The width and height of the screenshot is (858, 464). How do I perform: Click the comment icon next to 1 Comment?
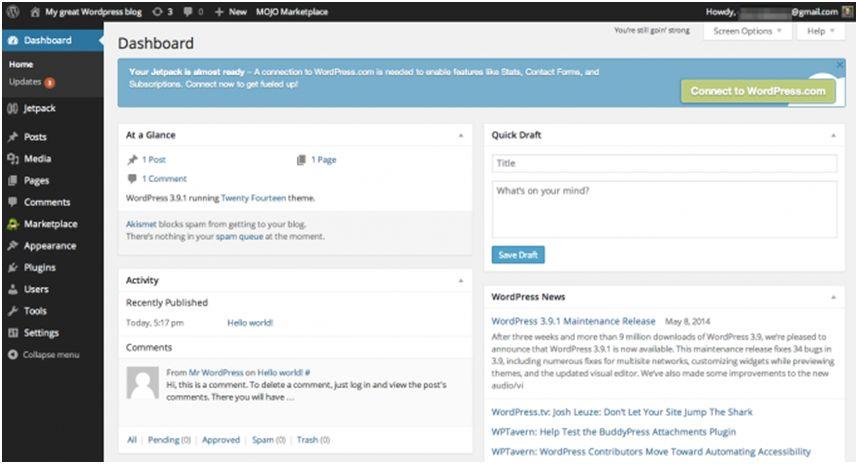[132, 178]
